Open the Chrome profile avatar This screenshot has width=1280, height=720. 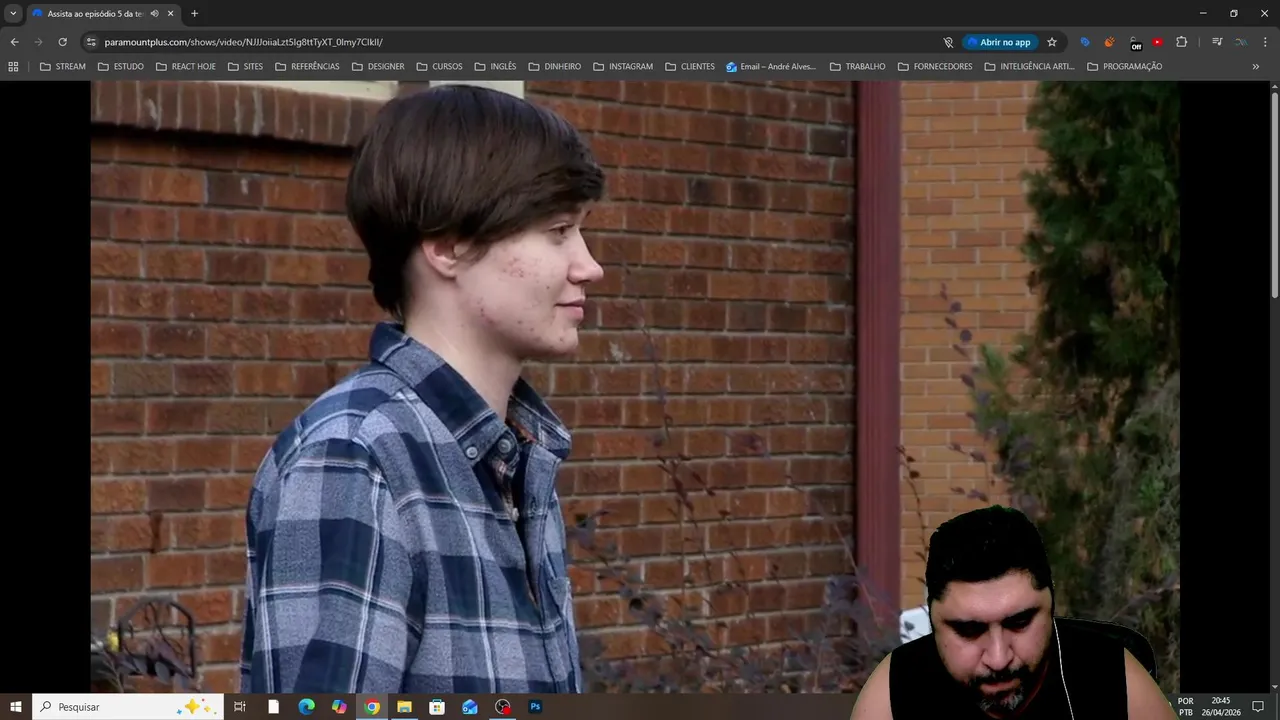point(1241,42)
